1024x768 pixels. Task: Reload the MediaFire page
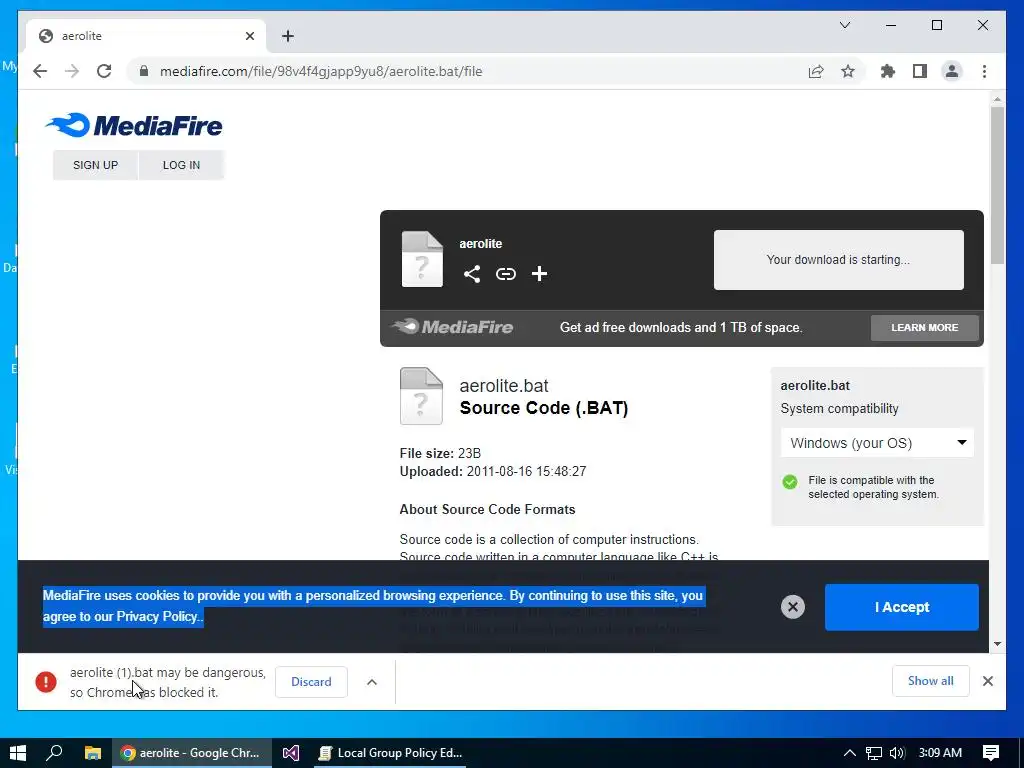[x=104, y=71]
